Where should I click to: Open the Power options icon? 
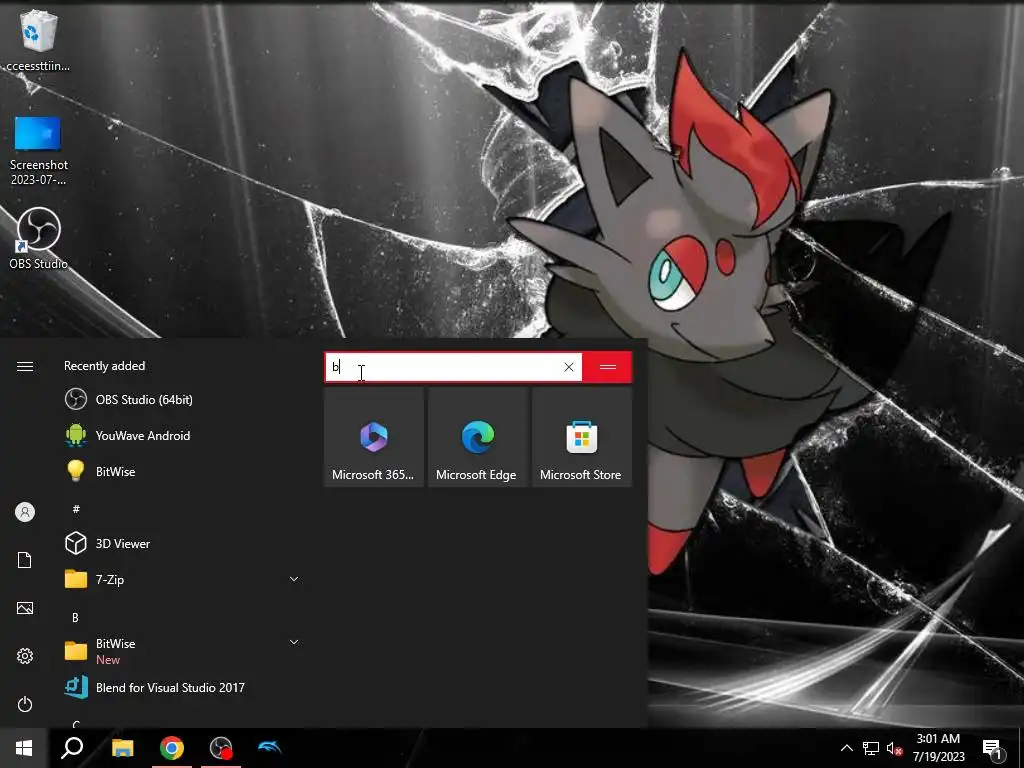click(x=25, y=704)
